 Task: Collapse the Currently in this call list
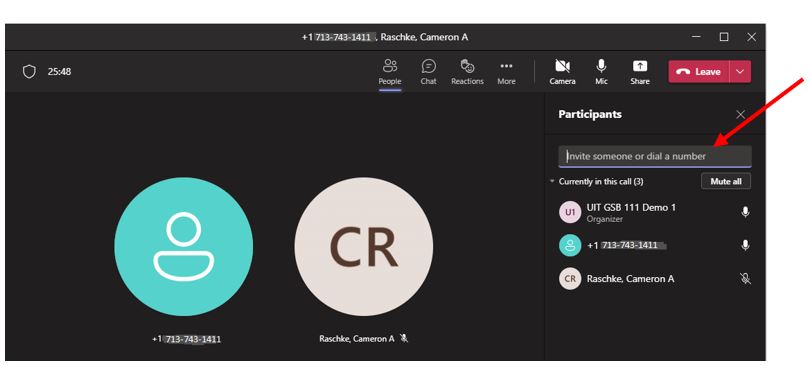[552, 182]
